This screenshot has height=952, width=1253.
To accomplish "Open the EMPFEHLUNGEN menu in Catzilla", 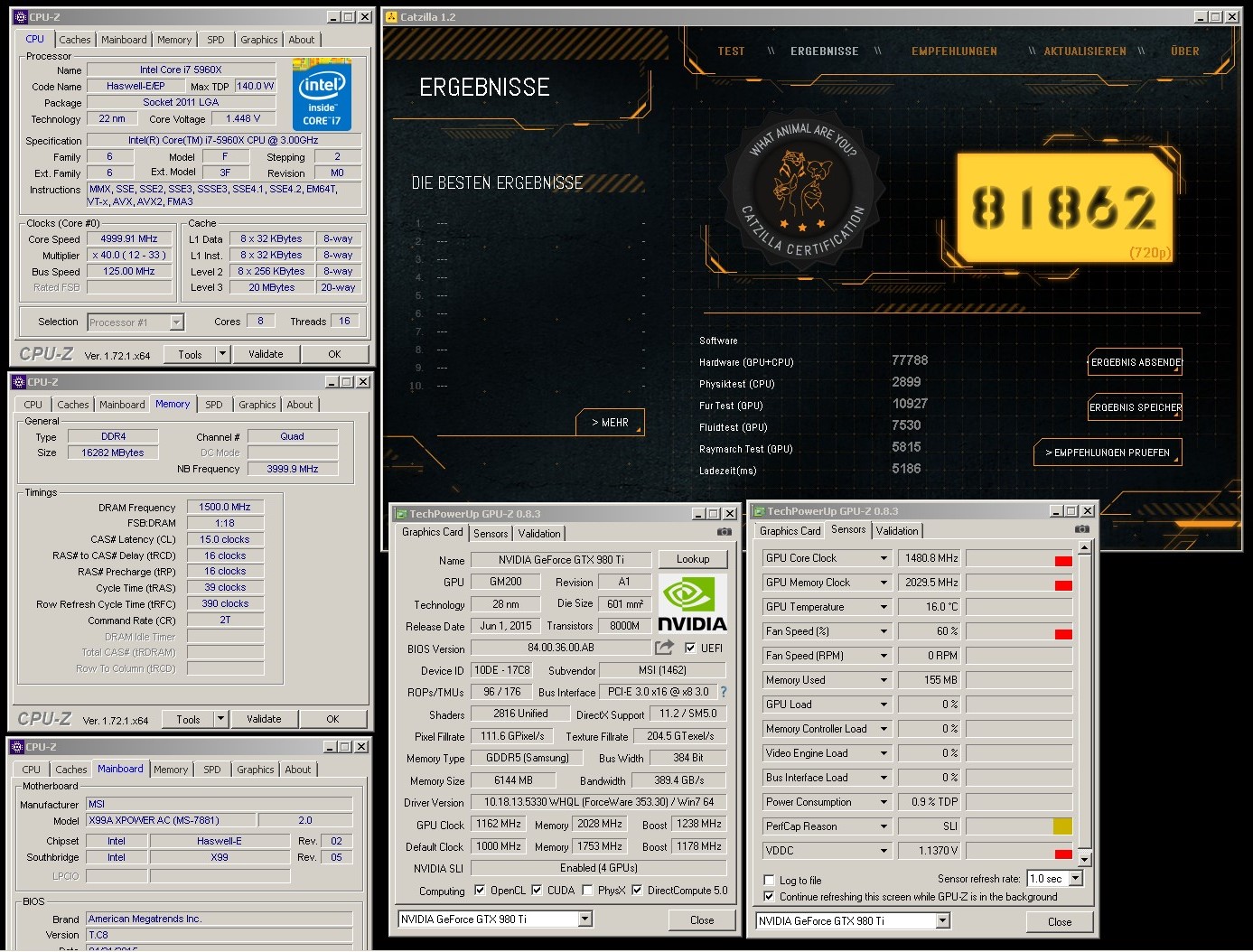I will (x=954, y=51).
